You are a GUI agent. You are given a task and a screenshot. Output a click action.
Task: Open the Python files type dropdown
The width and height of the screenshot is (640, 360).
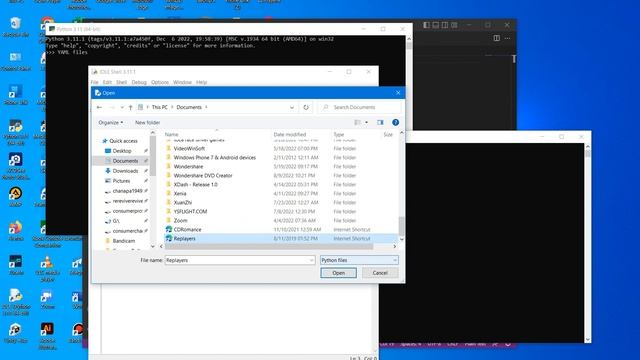coord(359,260)
